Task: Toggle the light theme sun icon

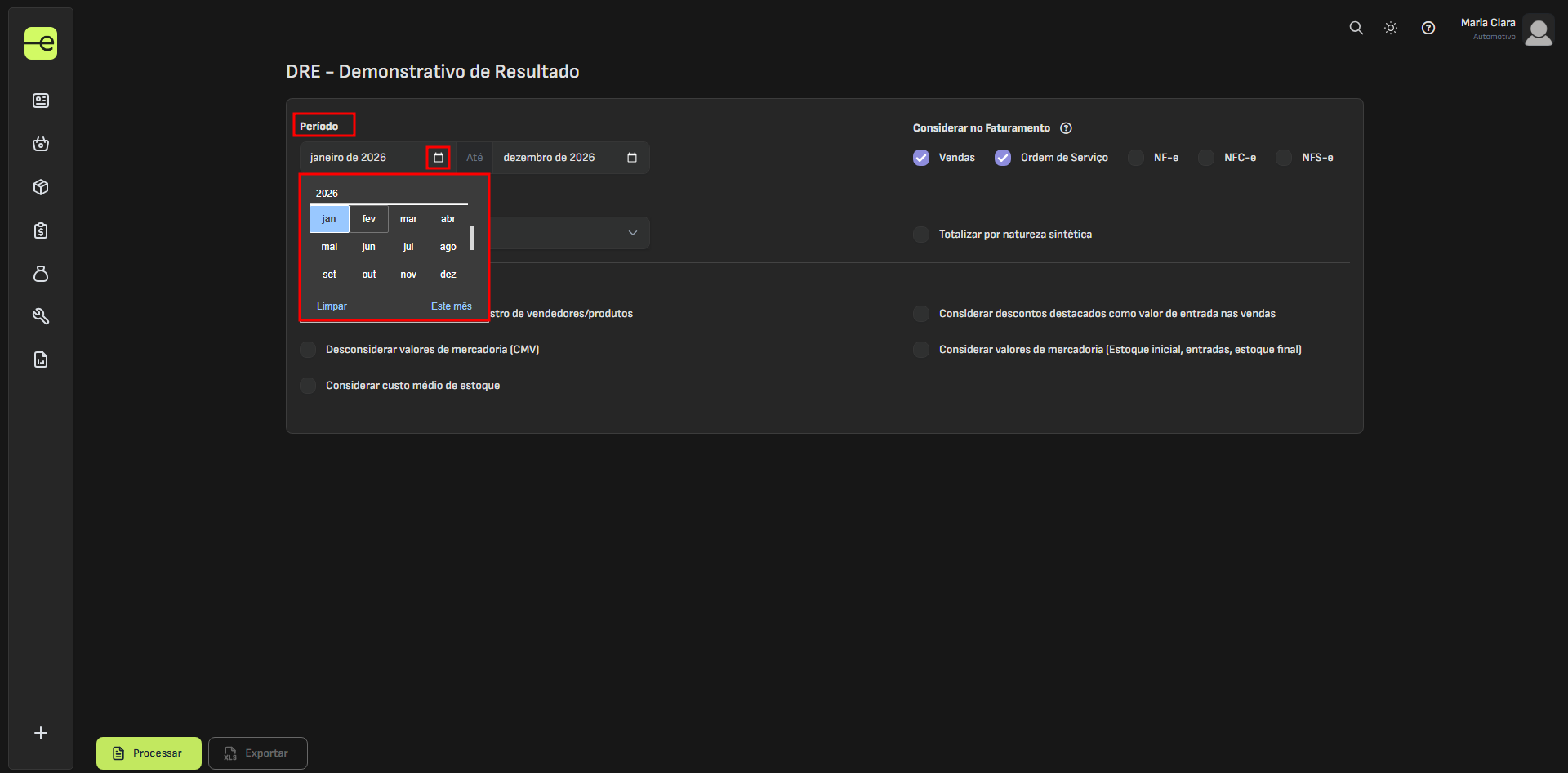Action: pos(1391,28)
